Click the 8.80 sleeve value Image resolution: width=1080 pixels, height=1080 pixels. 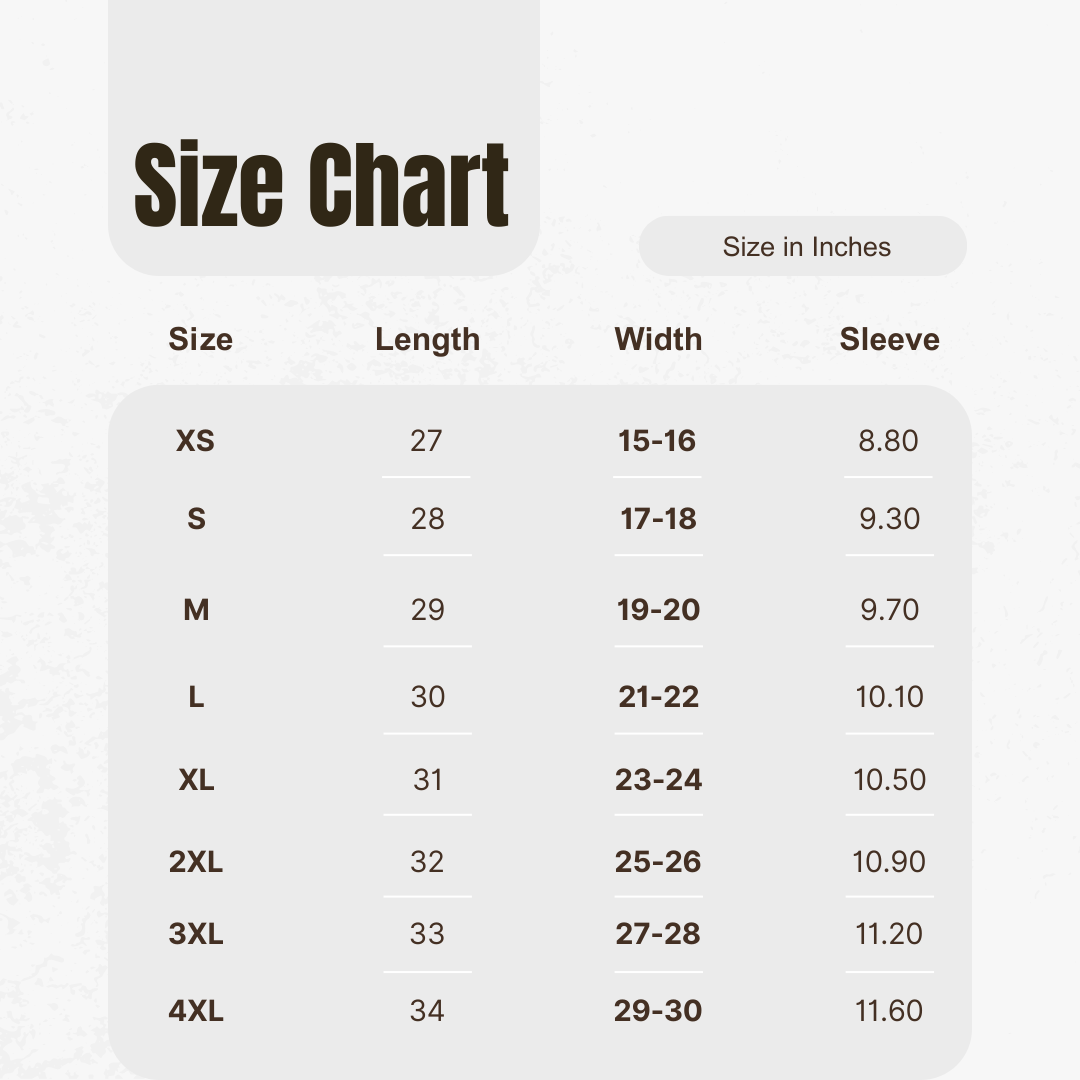(889, 441)
